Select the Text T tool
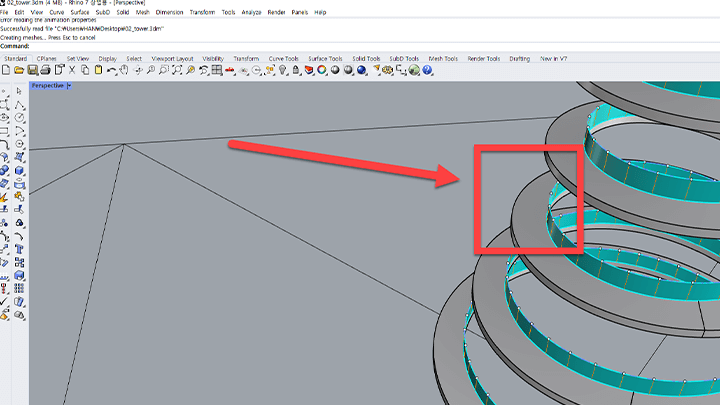The height and width of the screenshot is (405, 720). [19, 249]
